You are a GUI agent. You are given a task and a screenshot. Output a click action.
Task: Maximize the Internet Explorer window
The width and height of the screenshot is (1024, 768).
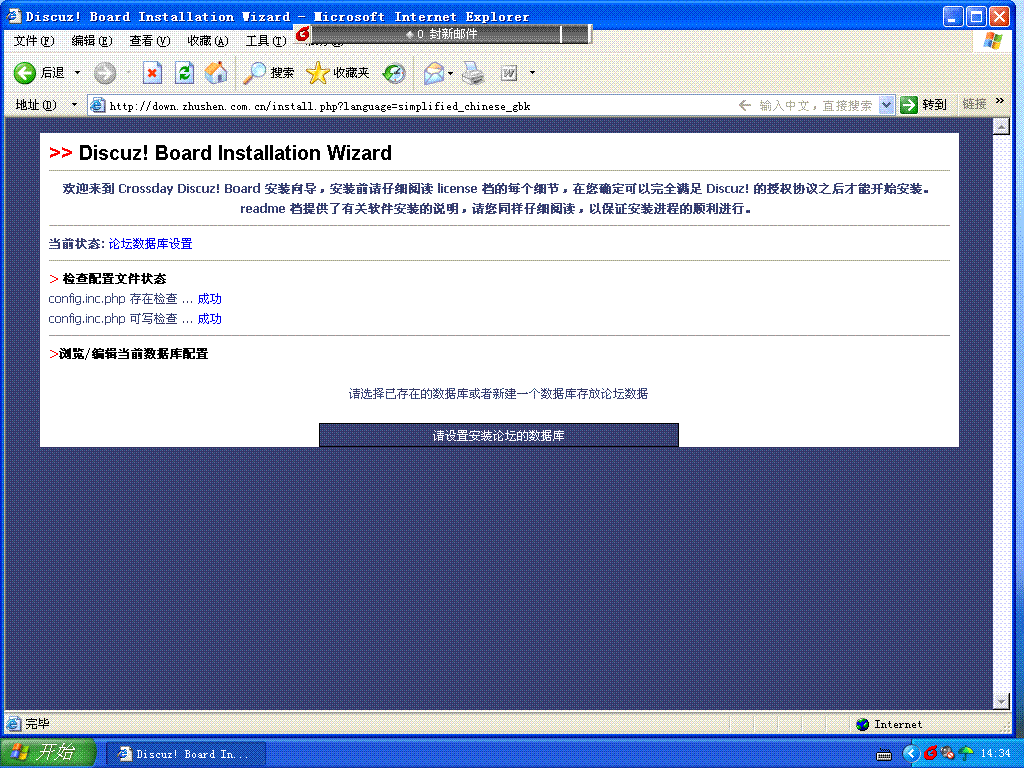976,16
